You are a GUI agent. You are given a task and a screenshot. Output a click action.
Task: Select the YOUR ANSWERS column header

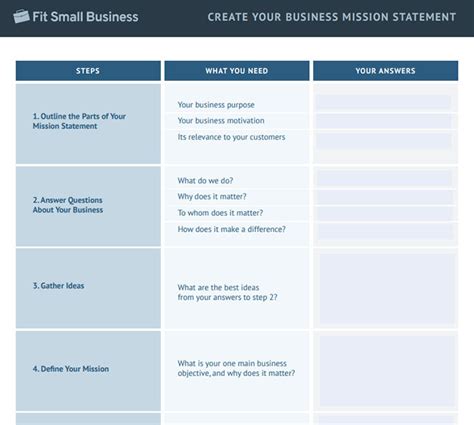[x=385, y=71]
